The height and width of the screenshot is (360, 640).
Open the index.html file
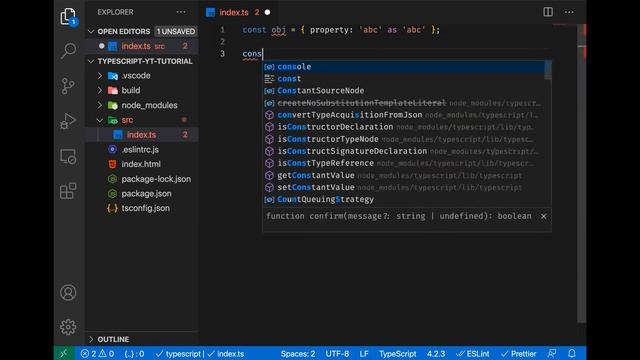pyautogui.click(x=141, y=164)
